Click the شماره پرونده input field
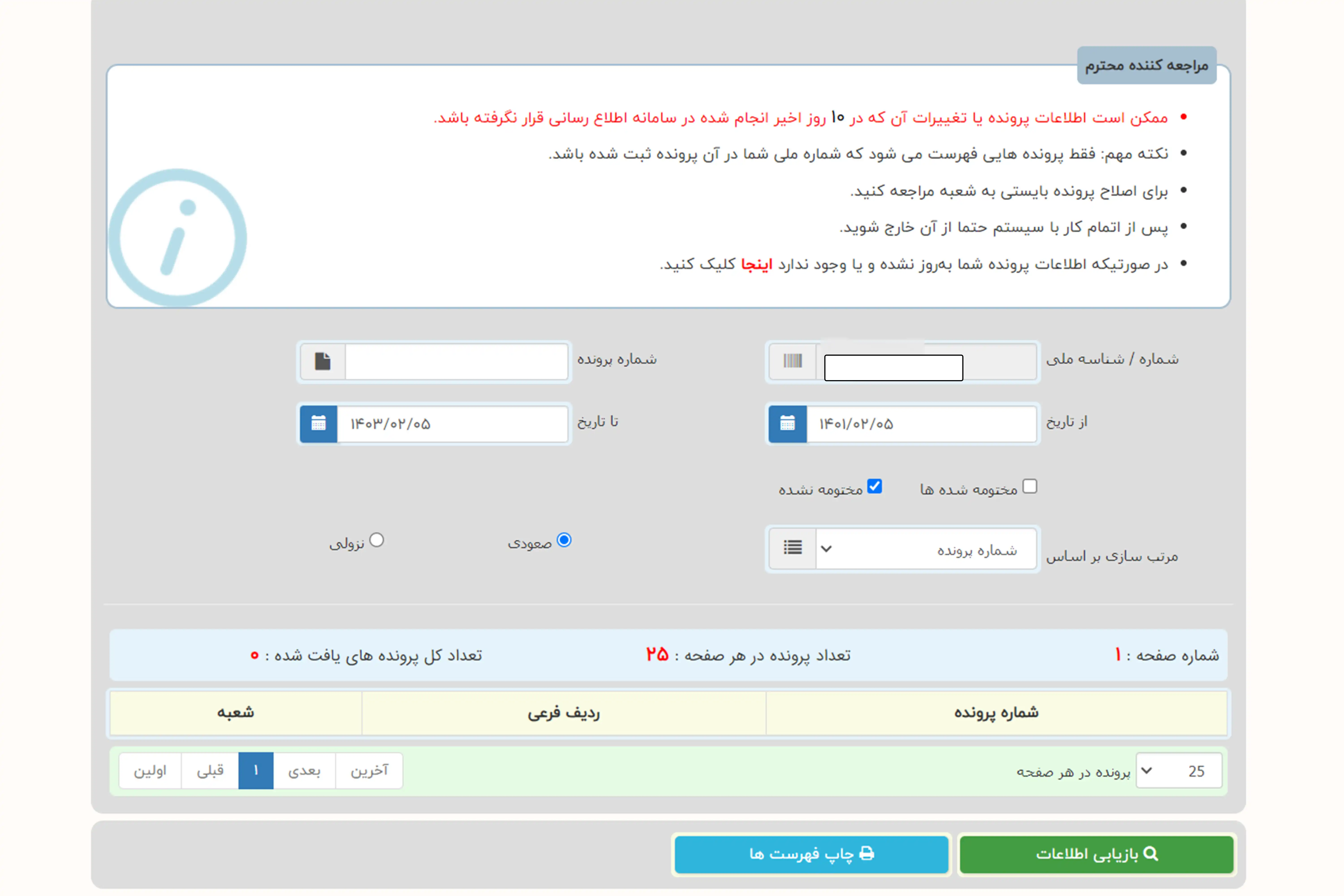 coord(456,361)
